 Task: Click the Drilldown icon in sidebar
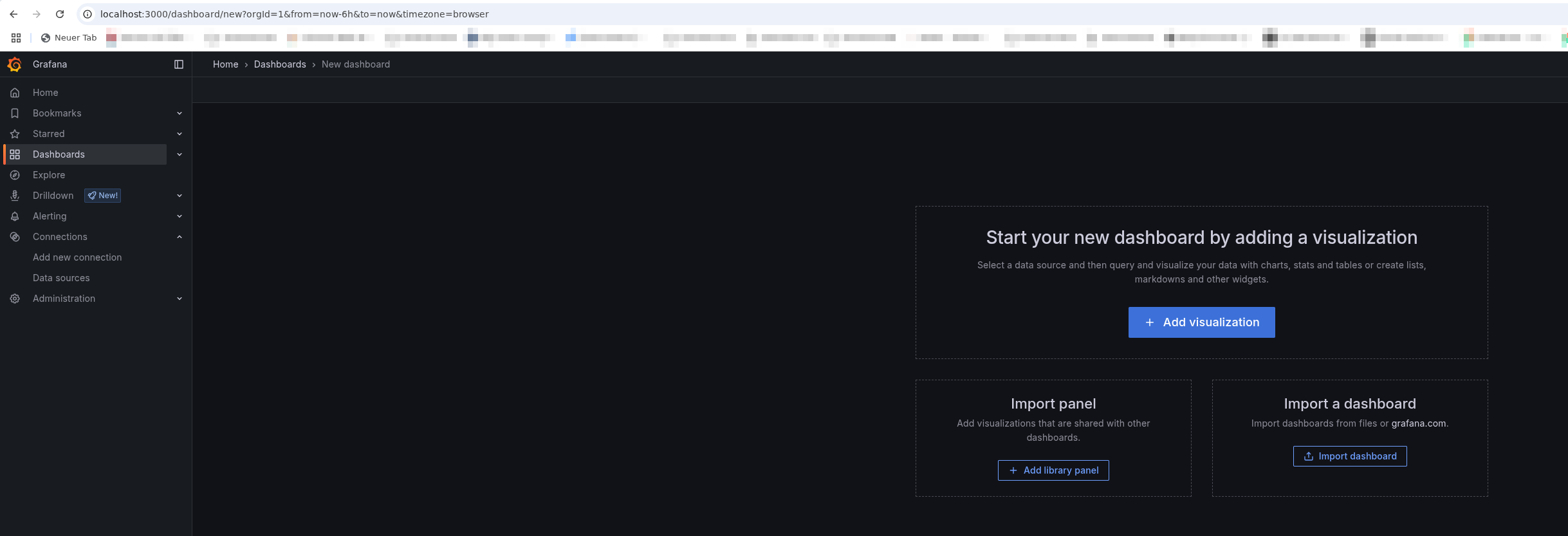15,196
